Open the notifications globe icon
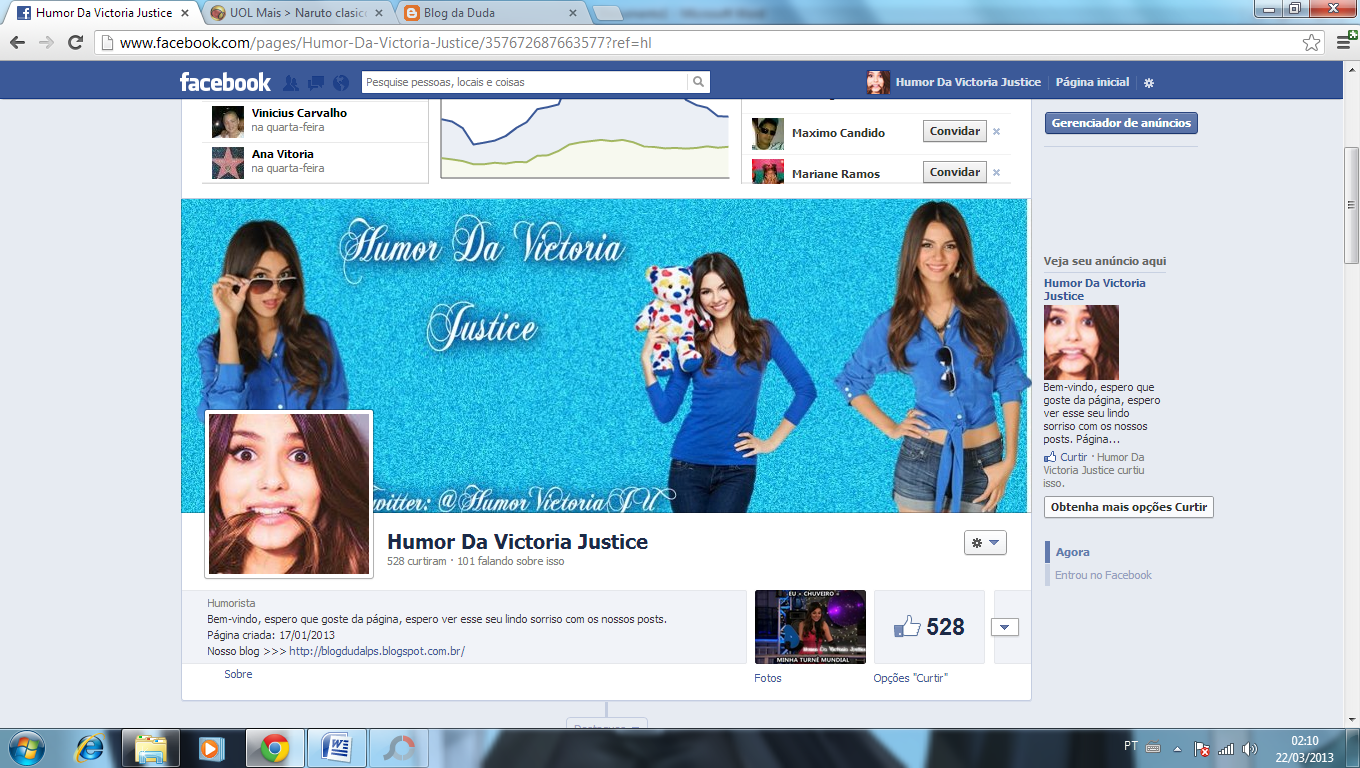The image size is (1360, 768). [341, 83]
